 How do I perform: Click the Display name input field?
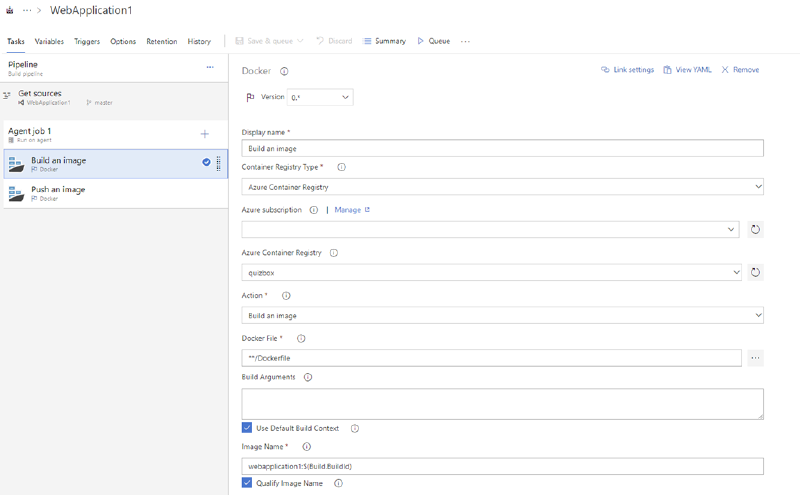point(503,148)
